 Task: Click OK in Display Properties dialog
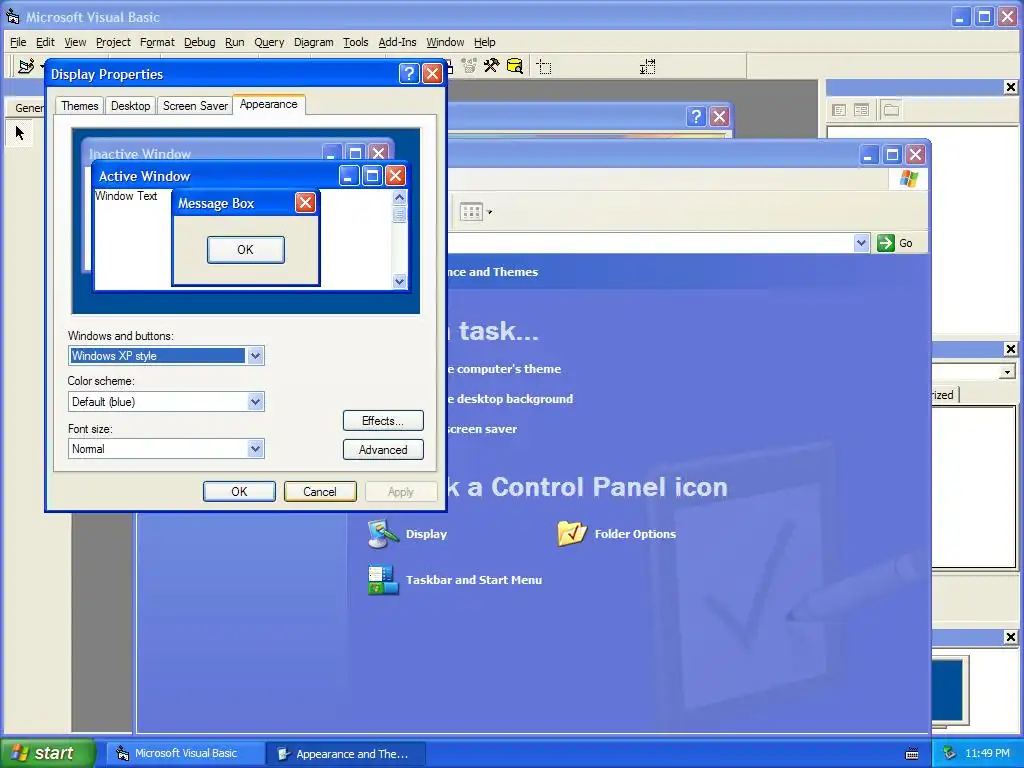coord(239,492)
